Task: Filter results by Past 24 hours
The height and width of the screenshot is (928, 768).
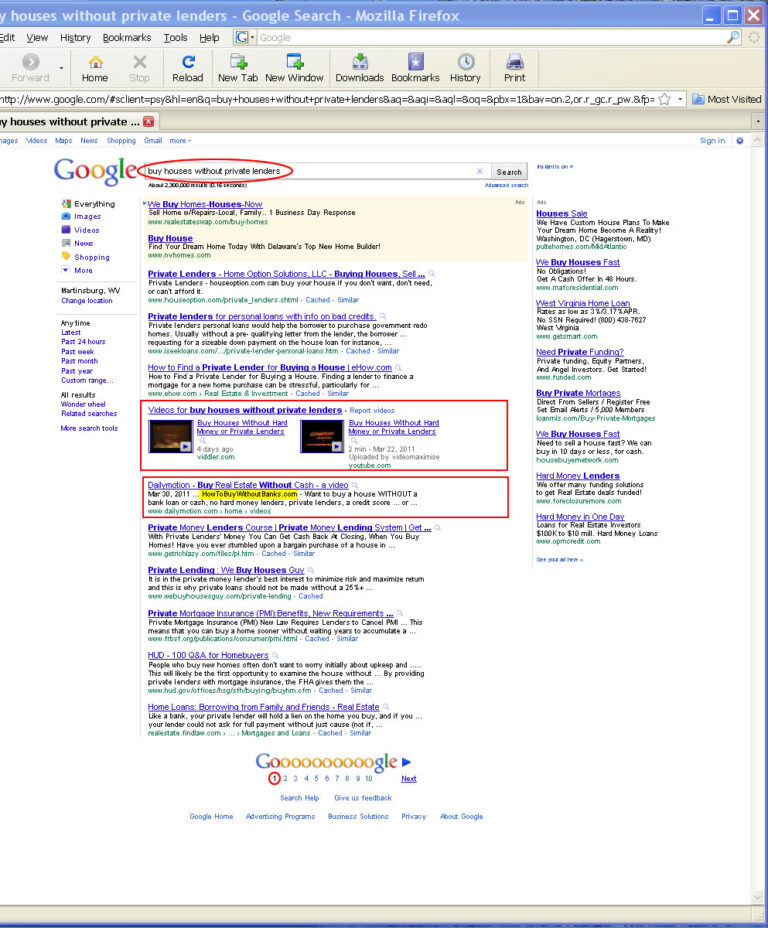Action: pyautogui.click(x=83, y=342)
